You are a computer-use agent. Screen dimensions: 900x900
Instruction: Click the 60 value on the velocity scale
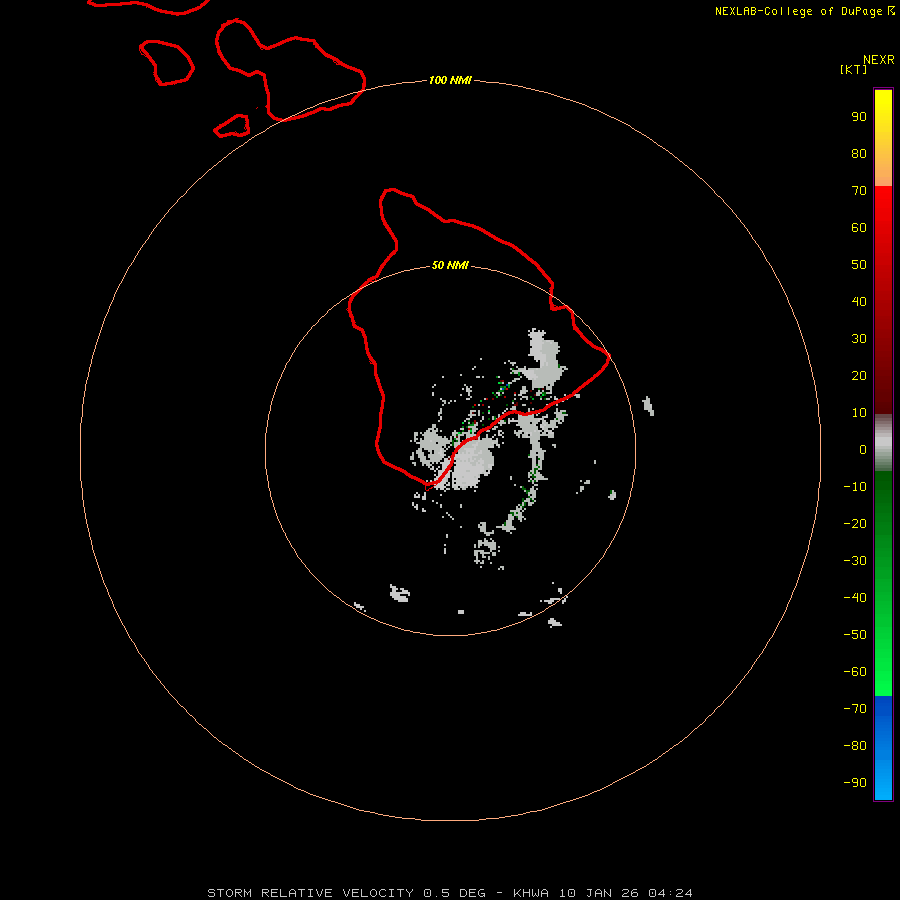(859, 228)
